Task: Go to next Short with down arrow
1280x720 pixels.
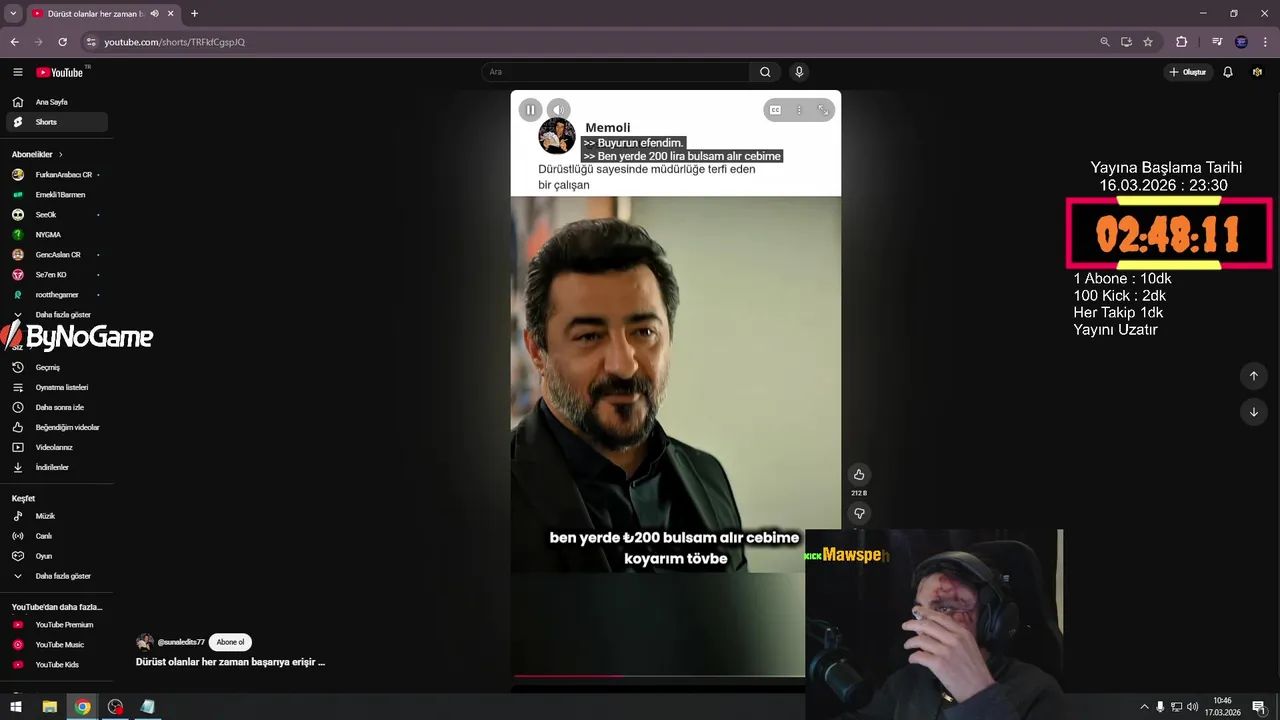Action: tap(1254, 412)
